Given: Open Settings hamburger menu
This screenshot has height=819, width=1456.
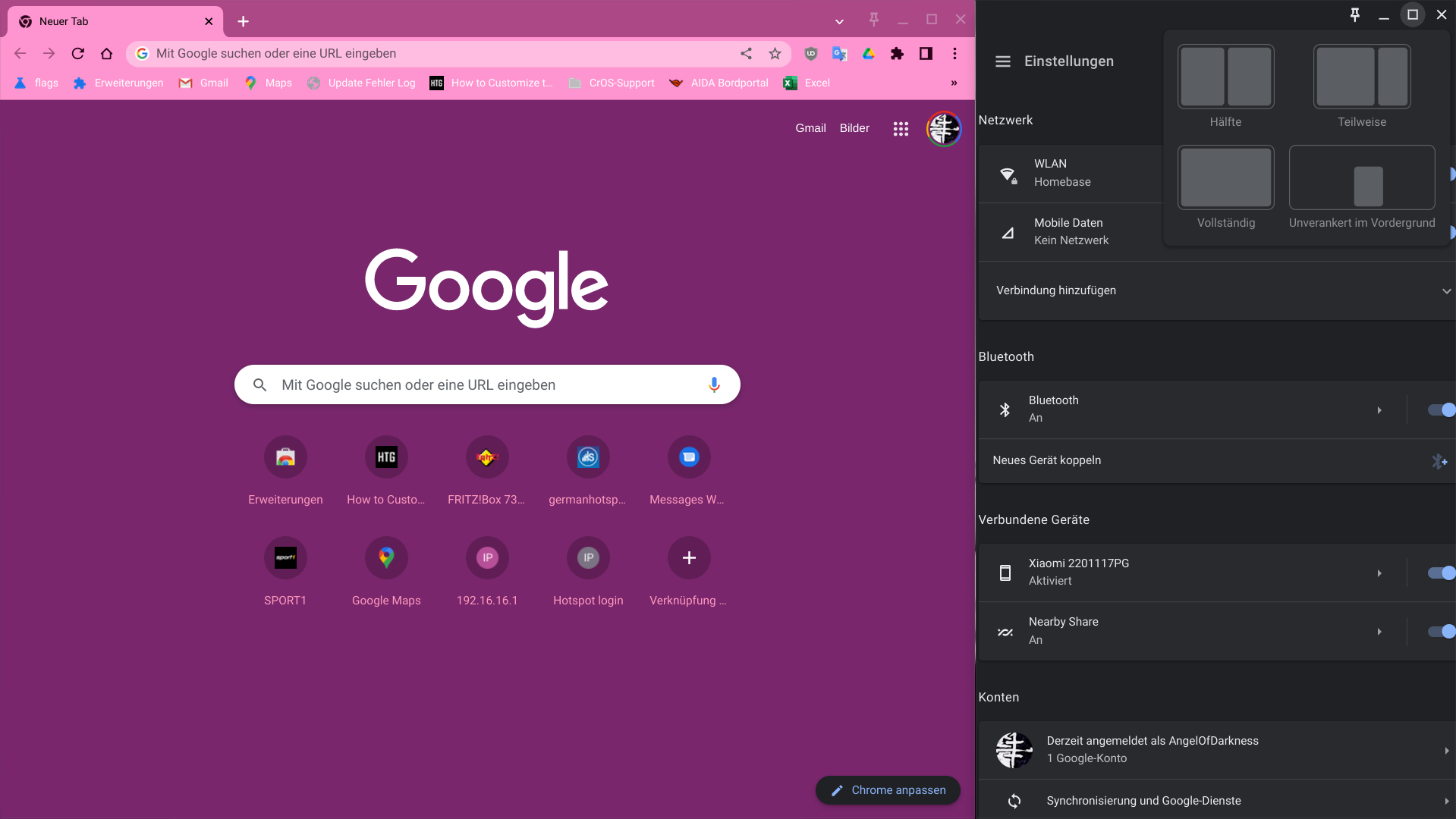Looking at the screenshot, I should [x=1002, y=61].
